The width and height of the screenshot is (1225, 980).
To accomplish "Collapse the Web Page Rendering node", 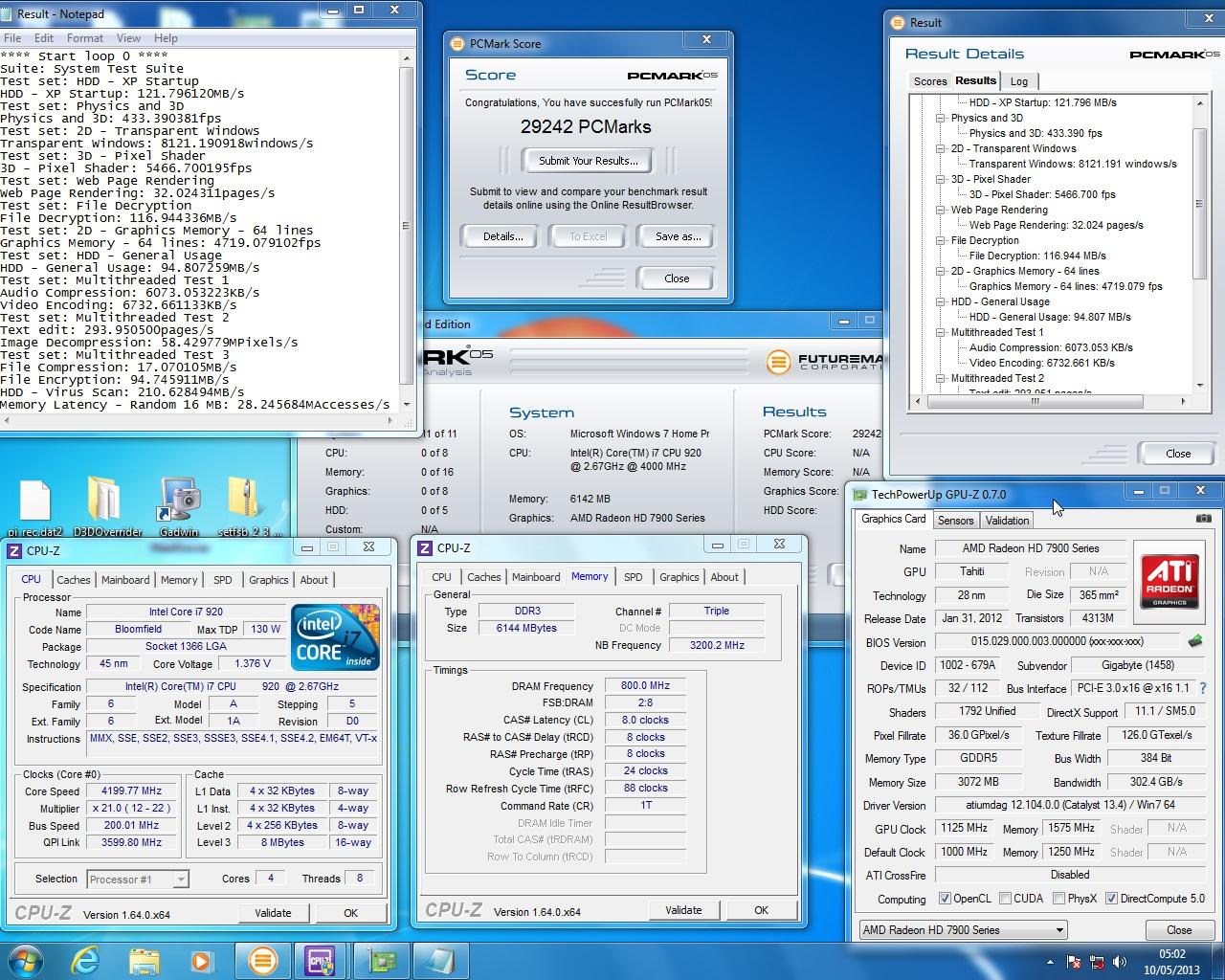I will 941,210.
